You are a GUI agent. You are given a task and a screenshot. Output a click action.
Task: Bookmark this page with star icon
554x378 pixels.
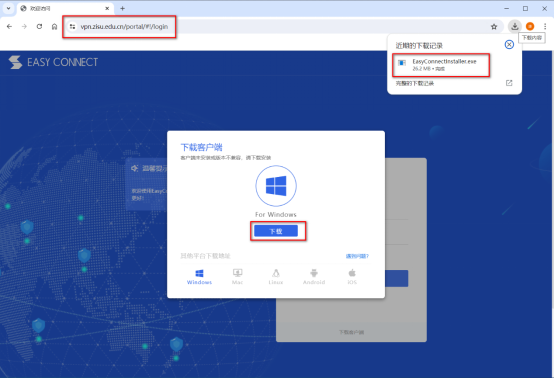[494, 26]
